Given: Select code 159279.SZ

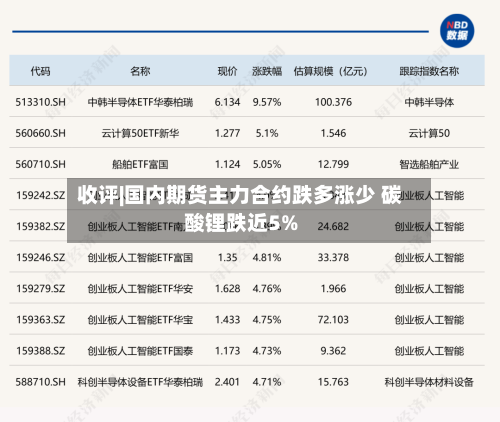Looking at the screenshot, I should coord(41,289).
